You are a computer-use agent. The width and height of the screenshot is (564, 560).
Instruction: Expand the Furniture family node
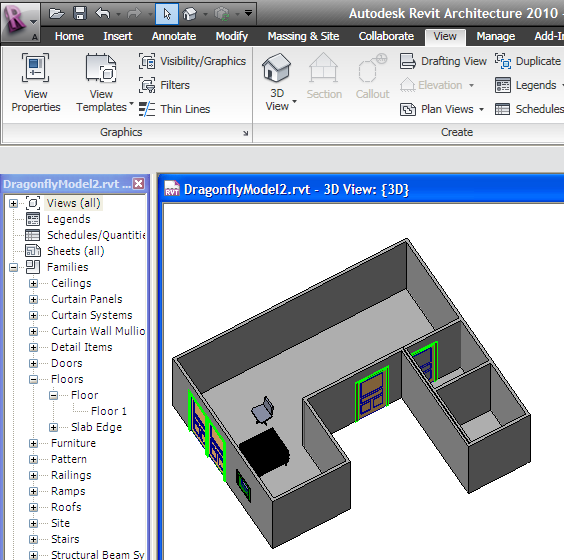click(33, 443)
